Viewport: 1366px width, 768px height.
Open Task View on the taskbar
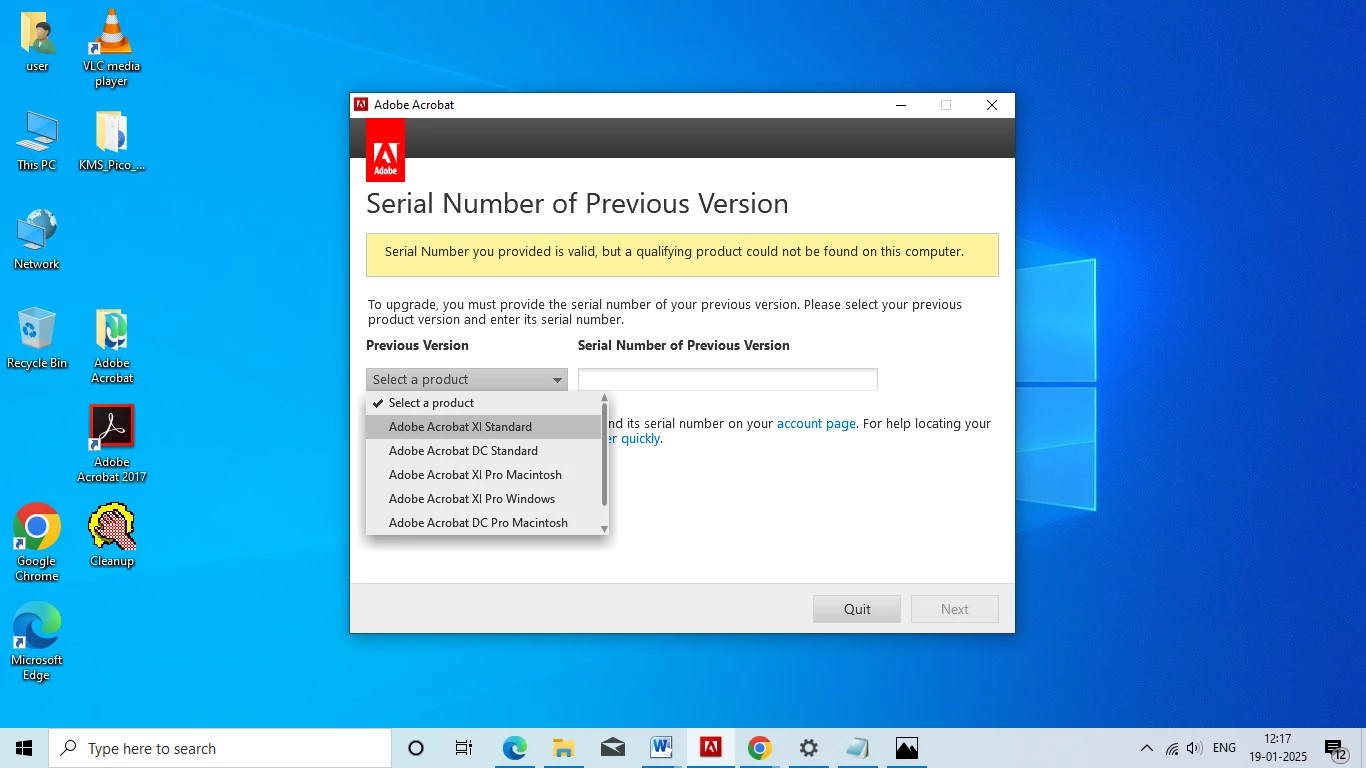tap(464, 748)
